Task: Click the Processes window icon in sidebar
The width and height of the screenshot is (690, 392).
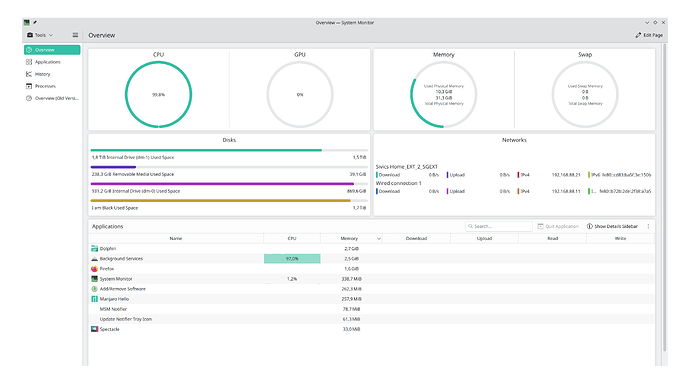Action: 29,86
